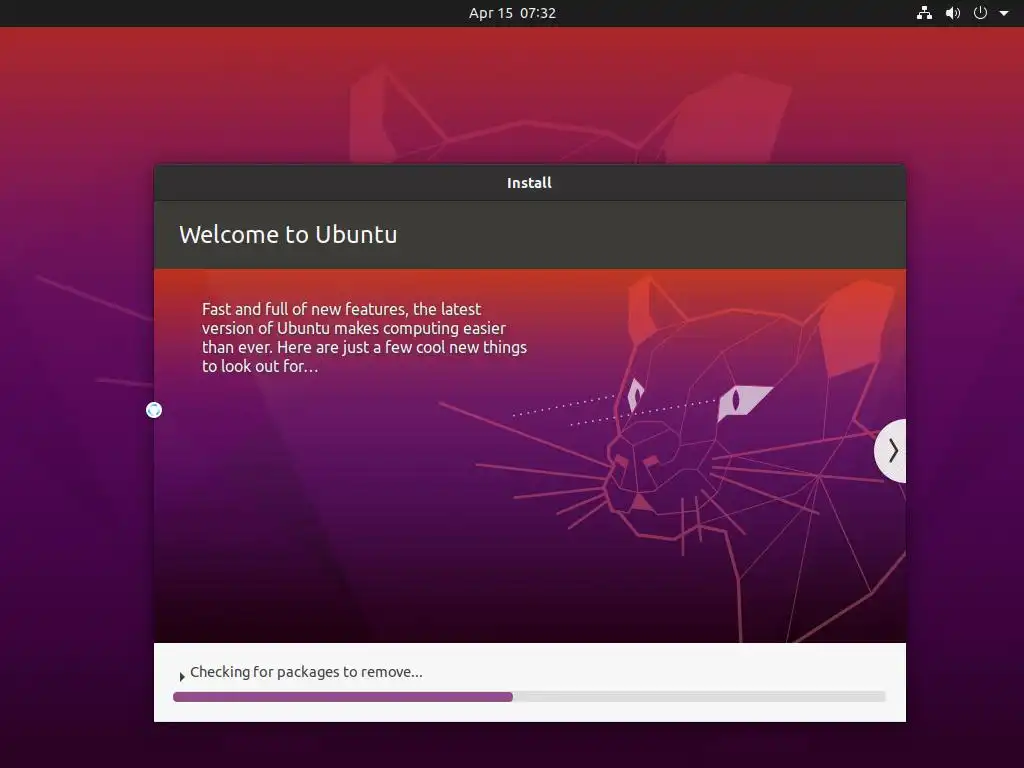Image resolution: width=1024 pixels, height=768 pixels.
Task: Expand the system menu dropdown arrow
Action: [1004, 13]
